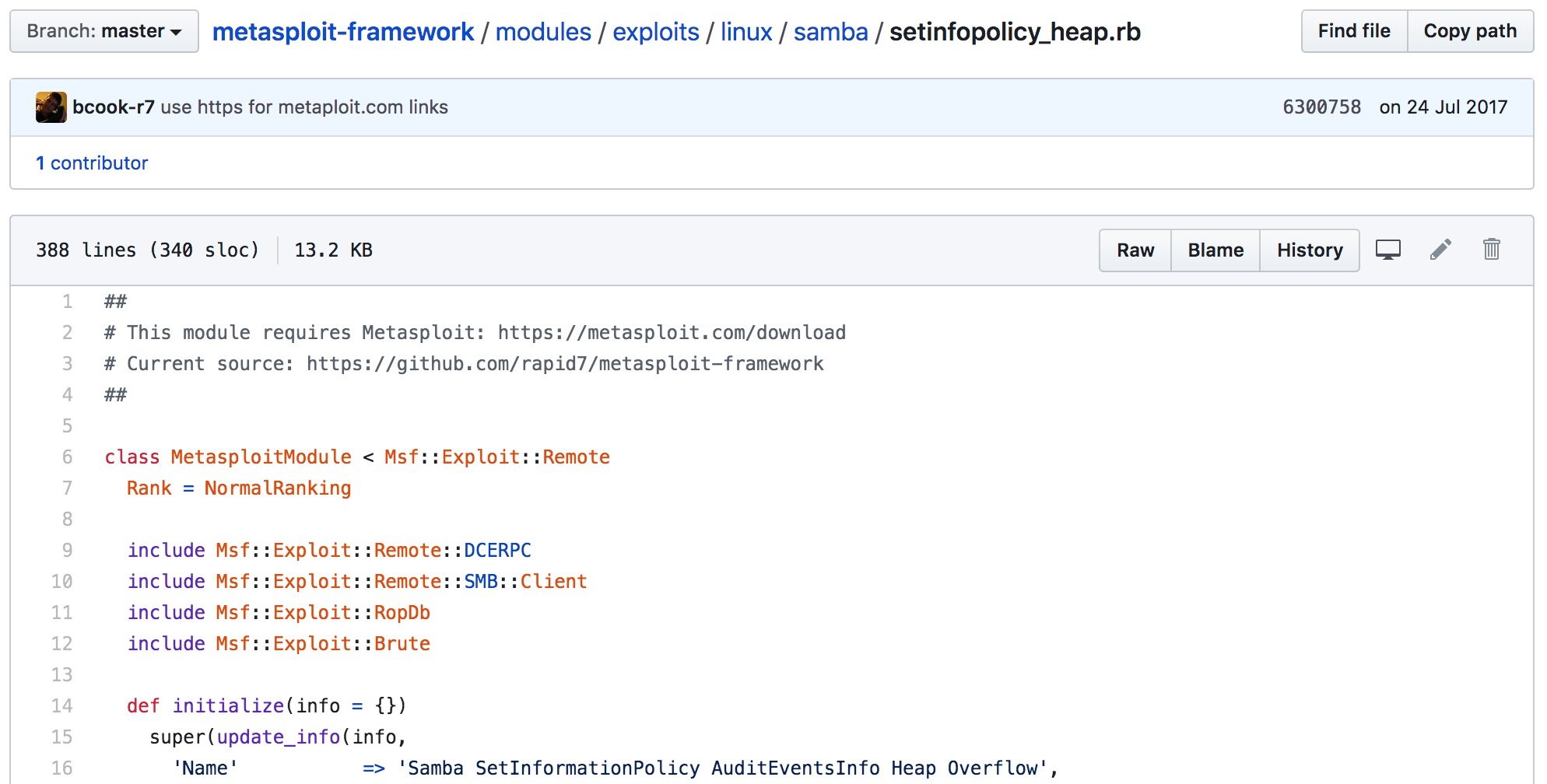Open the modules directory breadcrumb

(543, 32)
